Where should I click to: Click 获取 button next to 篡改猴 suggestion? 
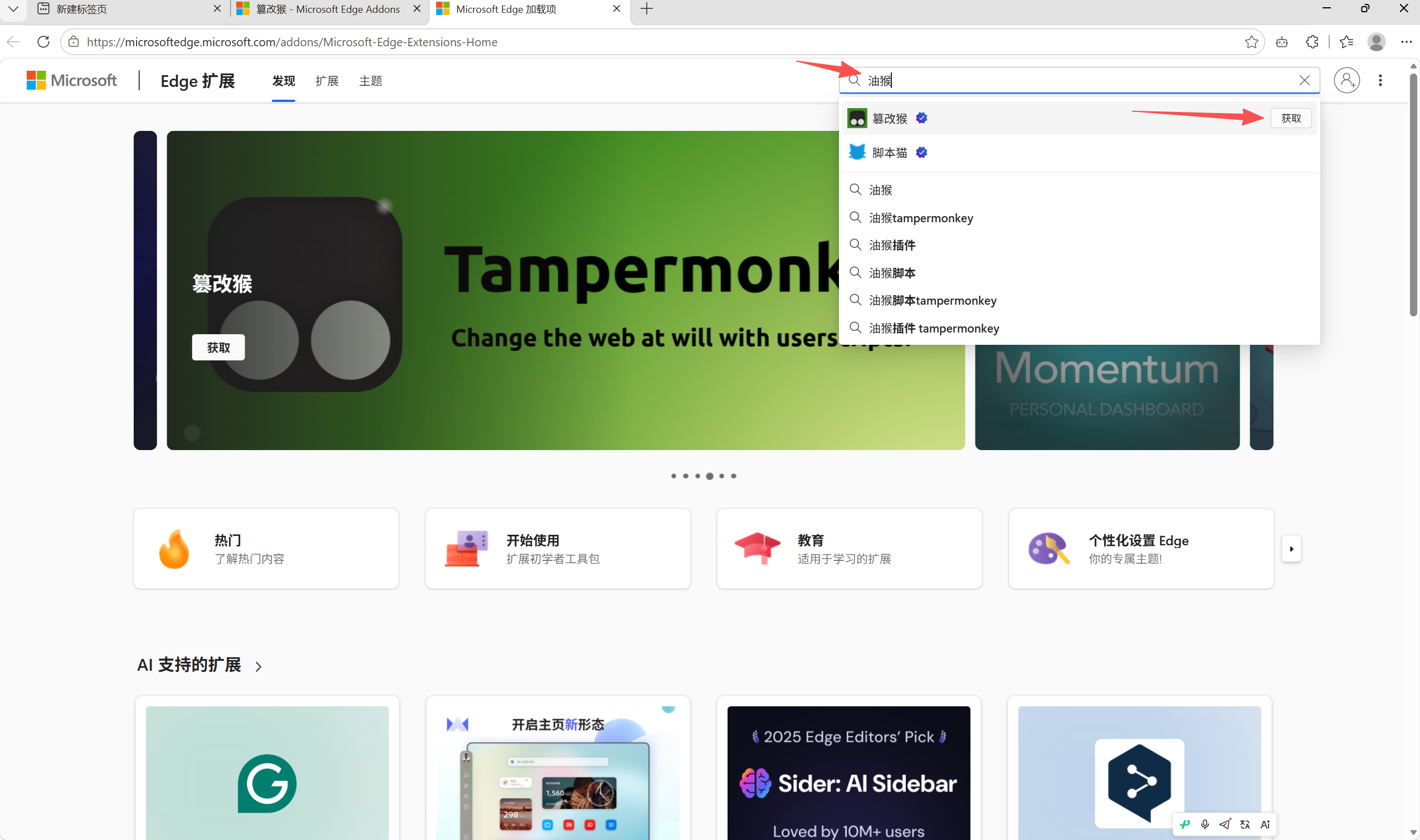click(1290, 118)
